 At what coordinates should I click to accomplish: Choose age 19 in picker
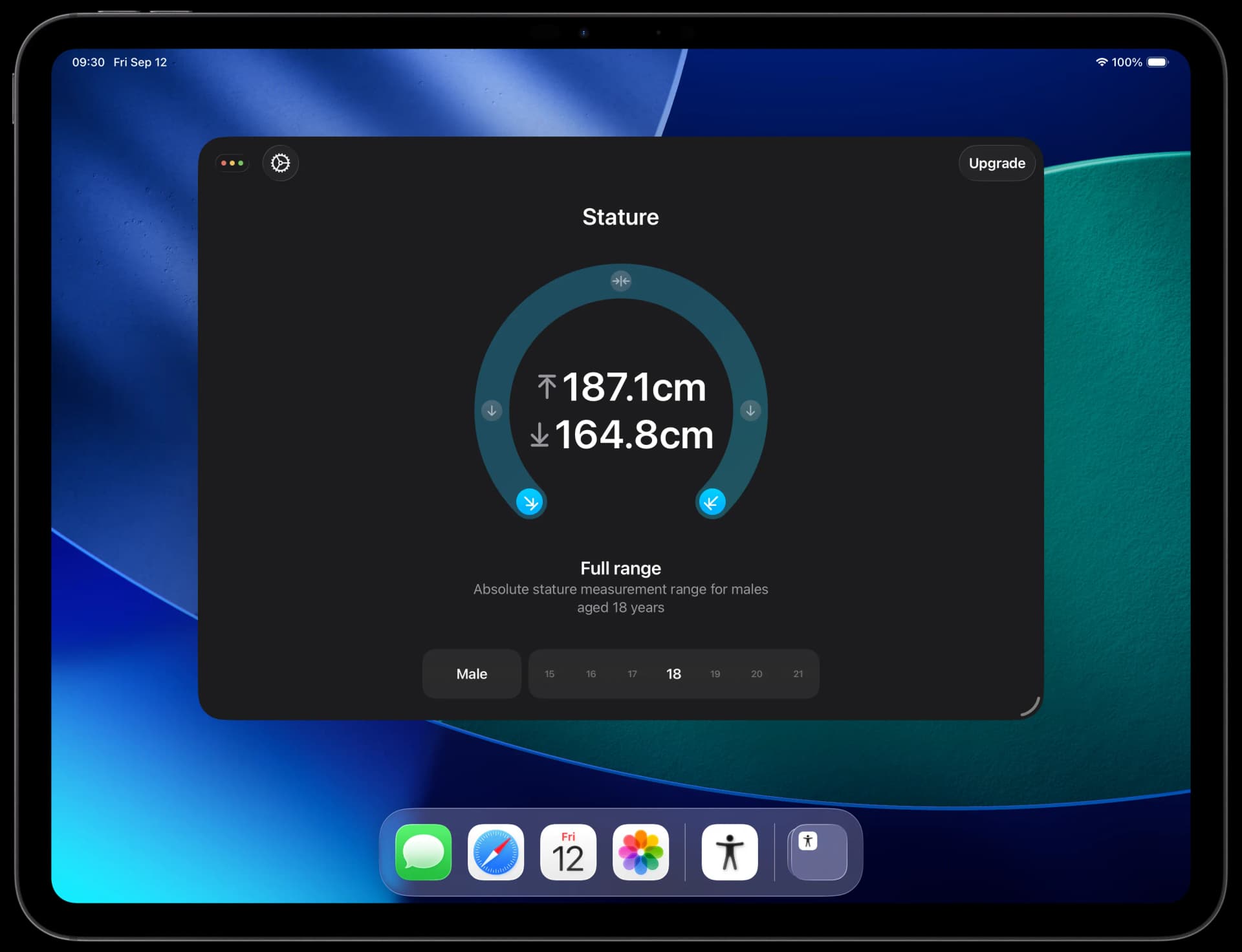(715, 674)
